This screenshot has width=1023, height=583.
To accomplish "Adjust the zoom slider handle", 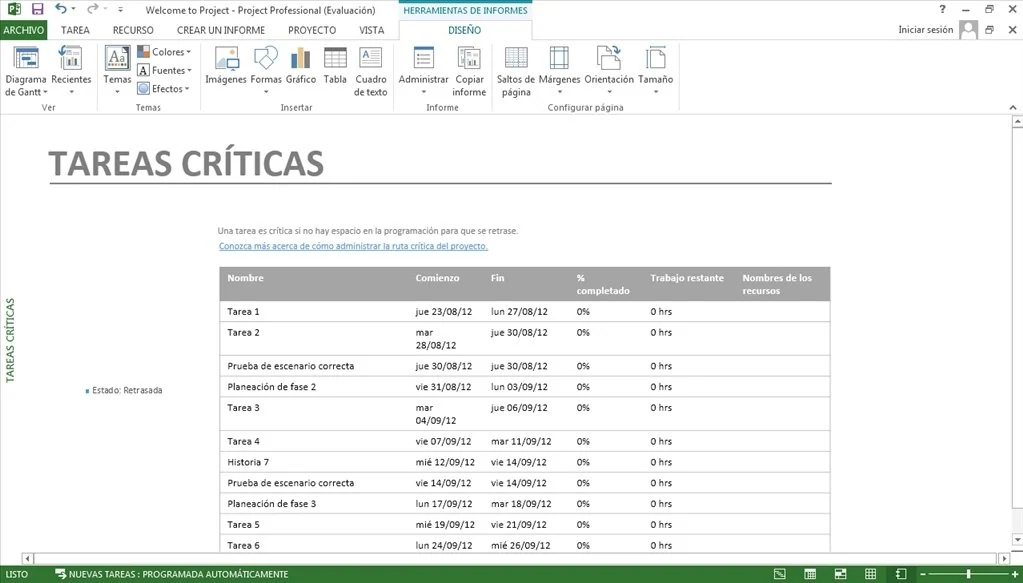I will point(969,574).
